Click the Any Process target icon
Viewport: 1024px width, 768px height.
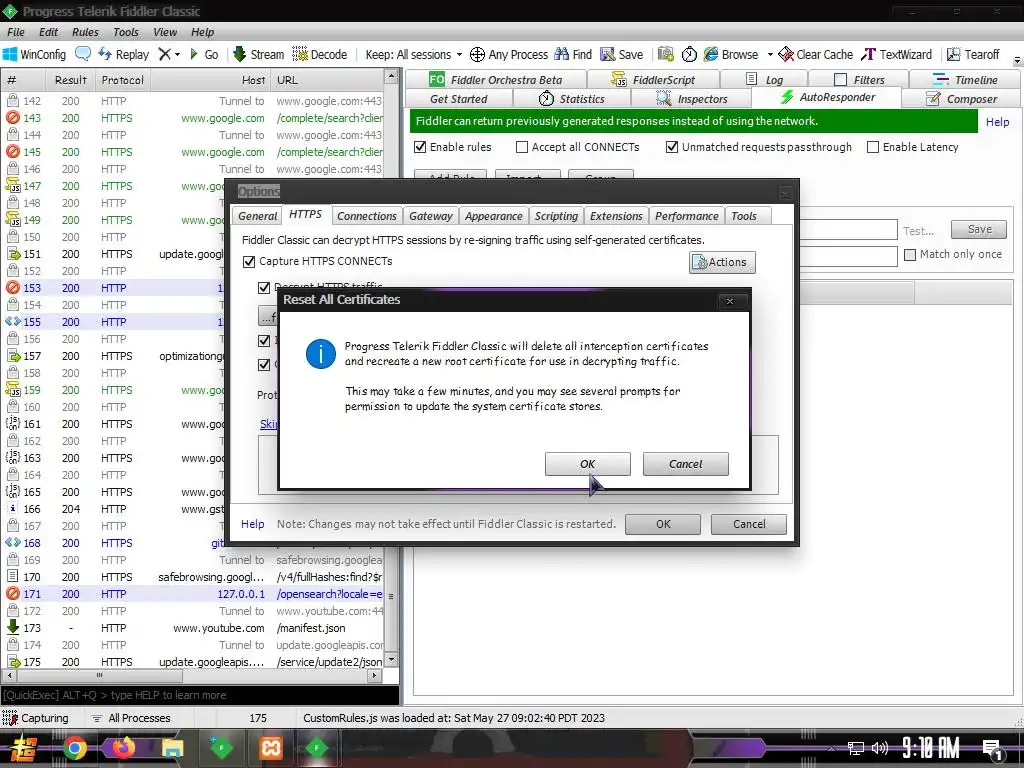pyautogui.click(x=477, y=54)
